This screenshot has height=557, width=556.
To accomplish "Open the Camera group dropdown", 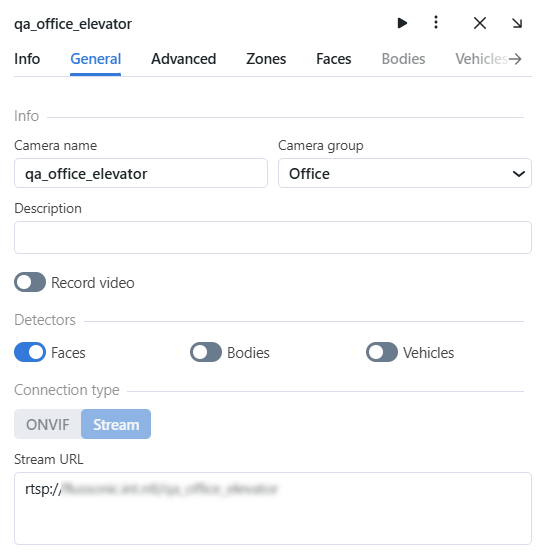I will click(405, 173).
